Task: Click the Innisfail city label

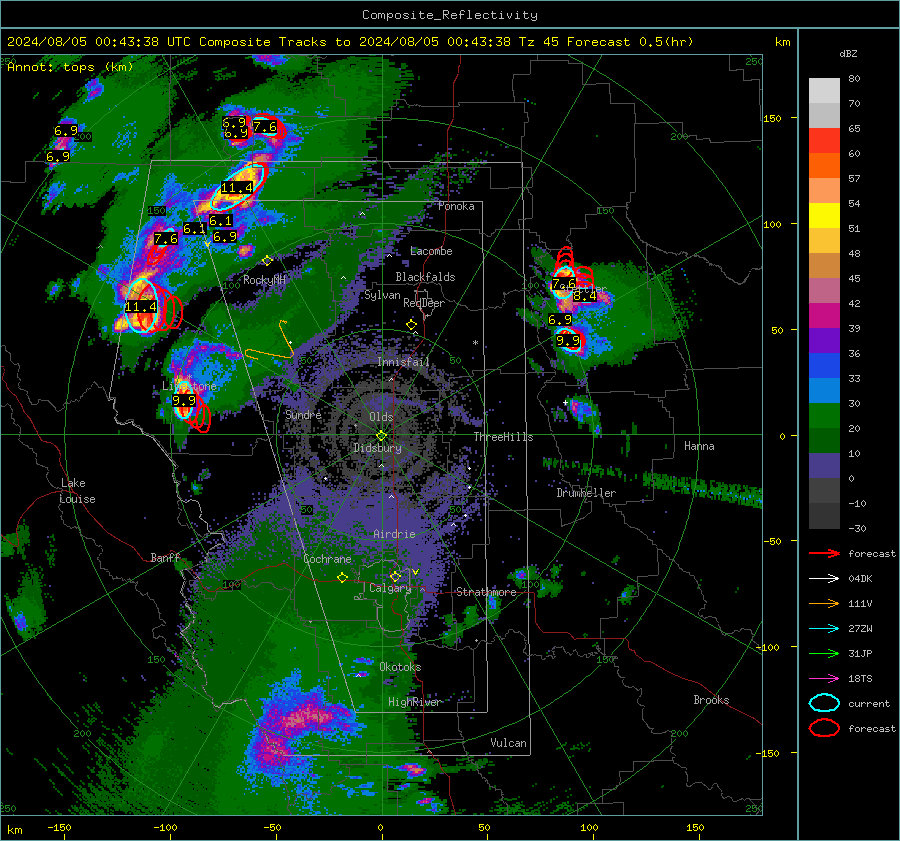Action: tap(403, 362)
